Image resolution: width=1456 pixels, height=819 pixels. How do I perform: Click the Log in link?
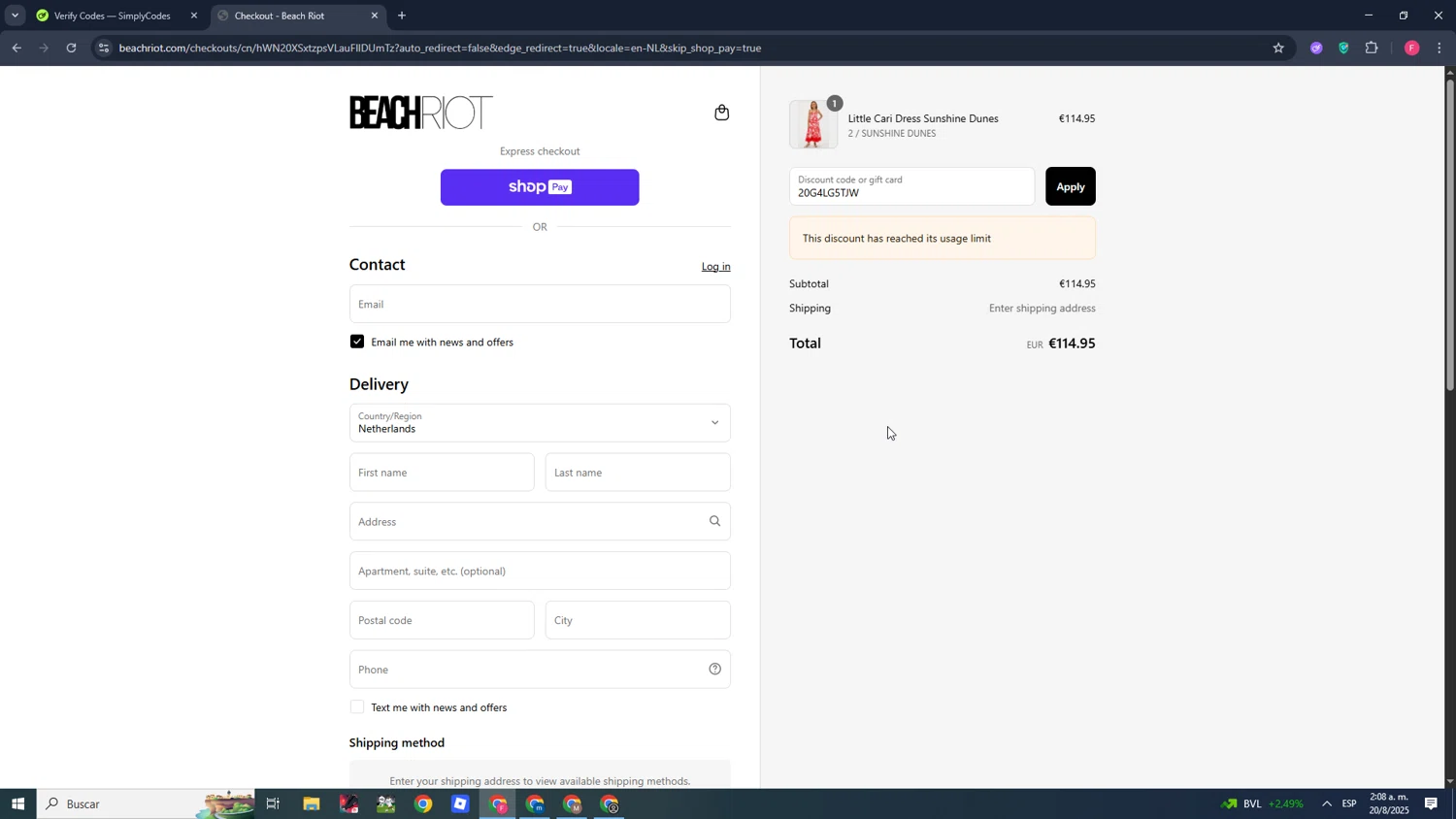pyautogui.click(x=715, y=267)
